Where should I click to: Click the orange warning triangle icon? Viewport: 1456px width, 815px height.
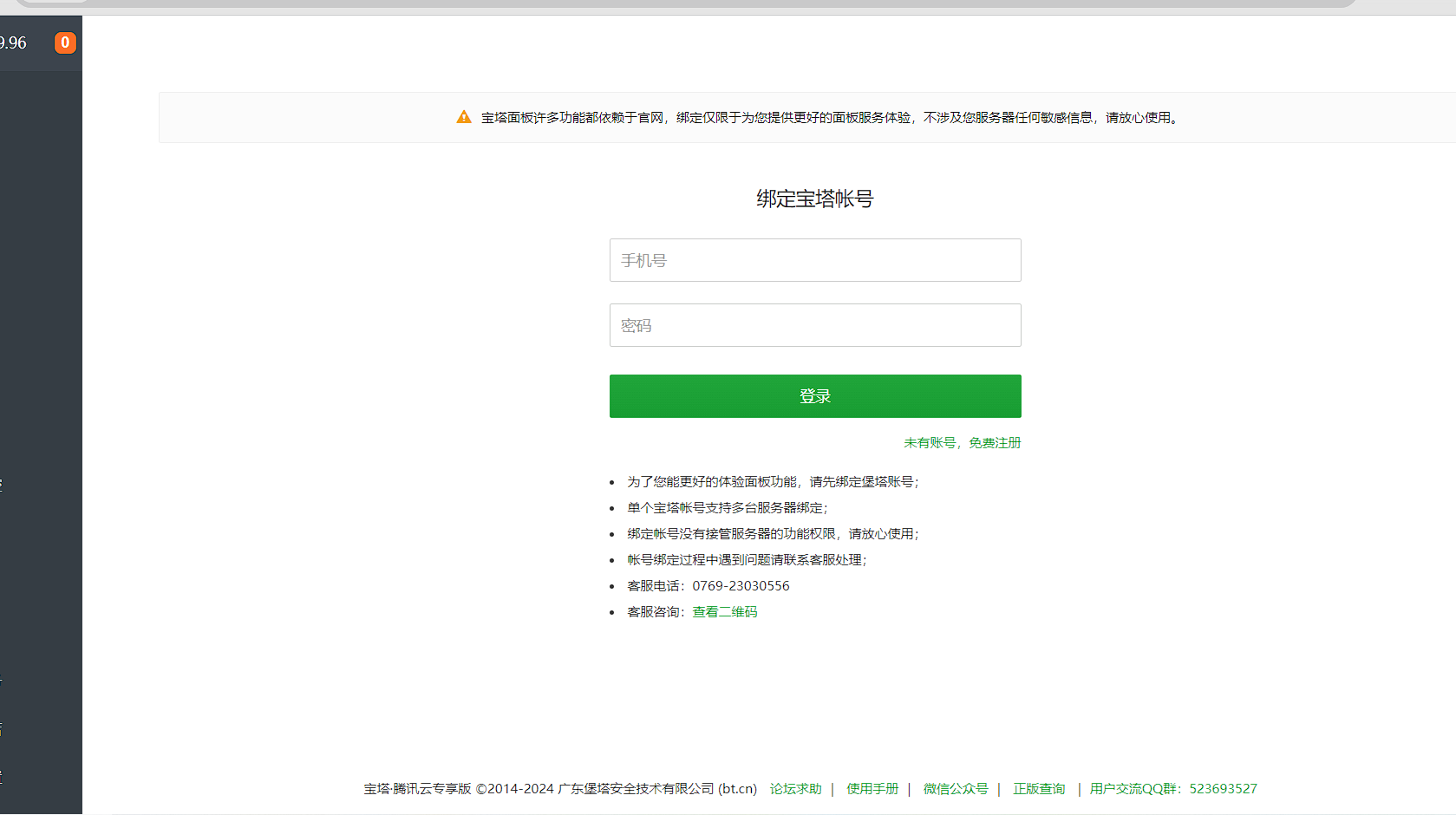[464, 117]
